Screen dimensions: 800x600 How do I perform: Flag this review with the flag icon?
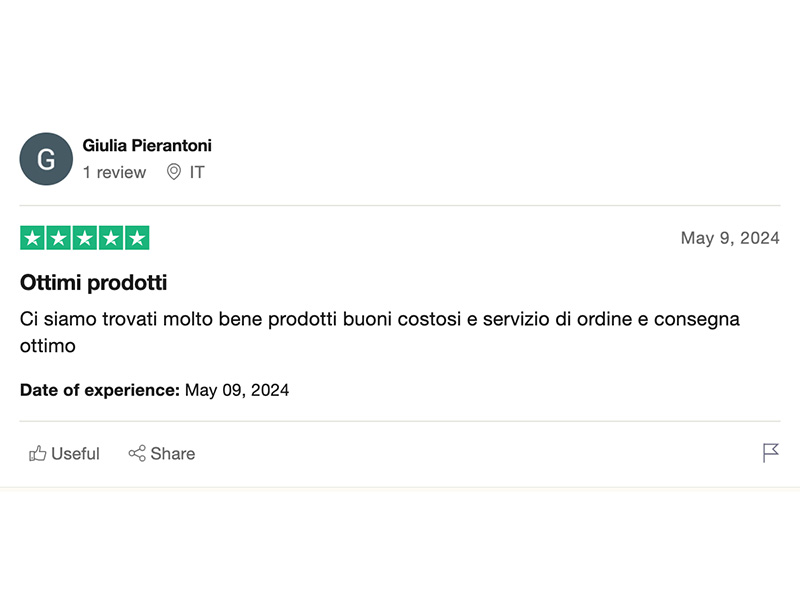770,453
